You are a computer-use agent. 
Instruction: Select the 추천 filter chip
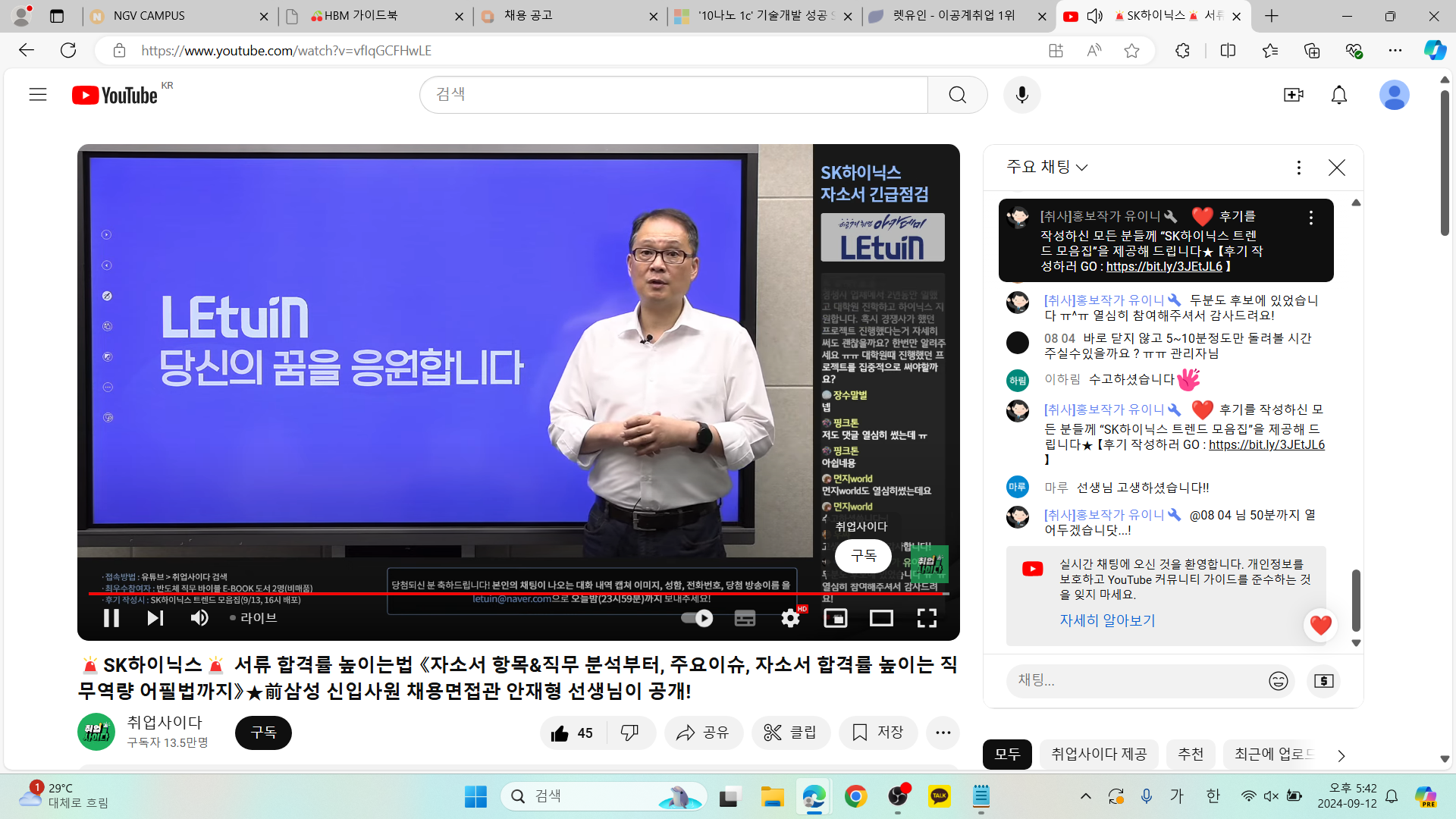1191,755
